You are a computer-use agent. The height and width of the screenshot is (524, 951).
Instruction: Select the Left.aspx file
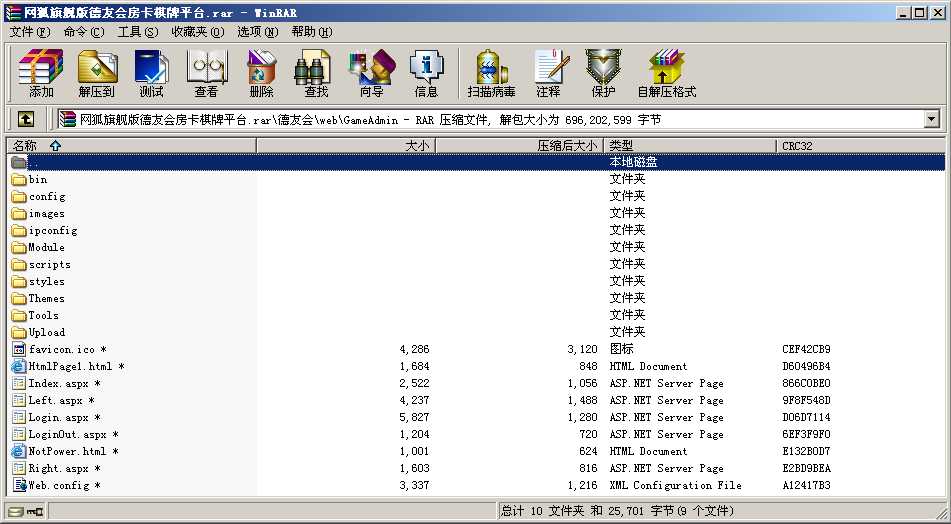[x=476, y=400]
